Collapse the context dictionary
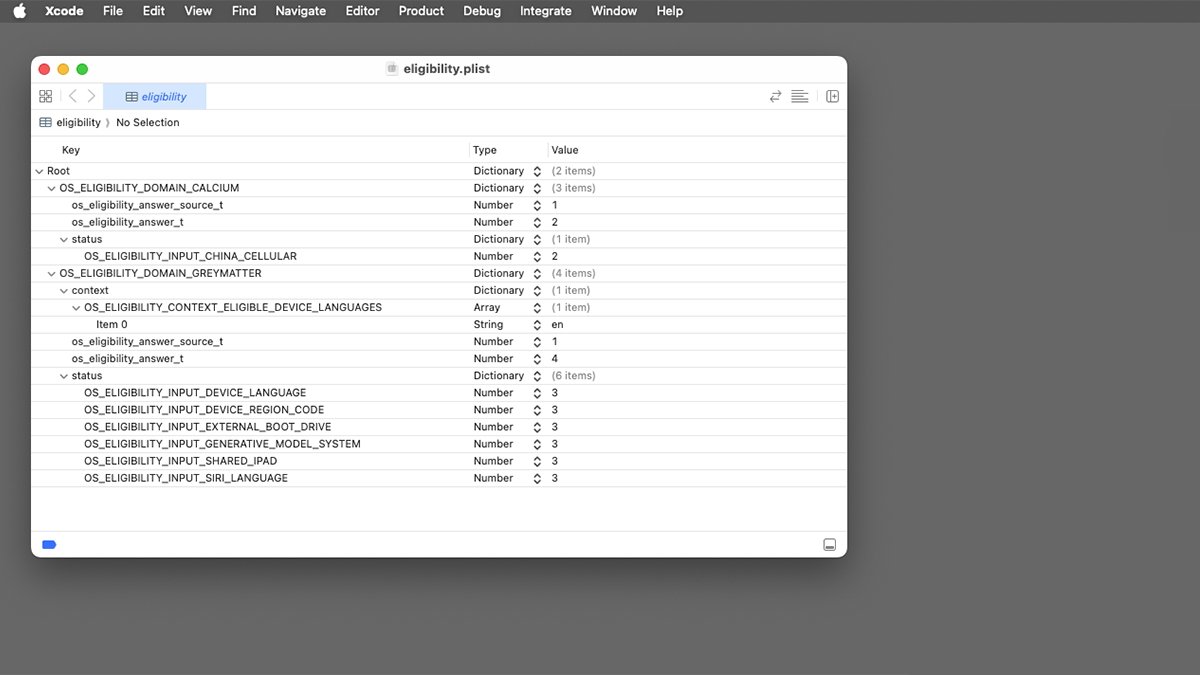 point(63,290)
